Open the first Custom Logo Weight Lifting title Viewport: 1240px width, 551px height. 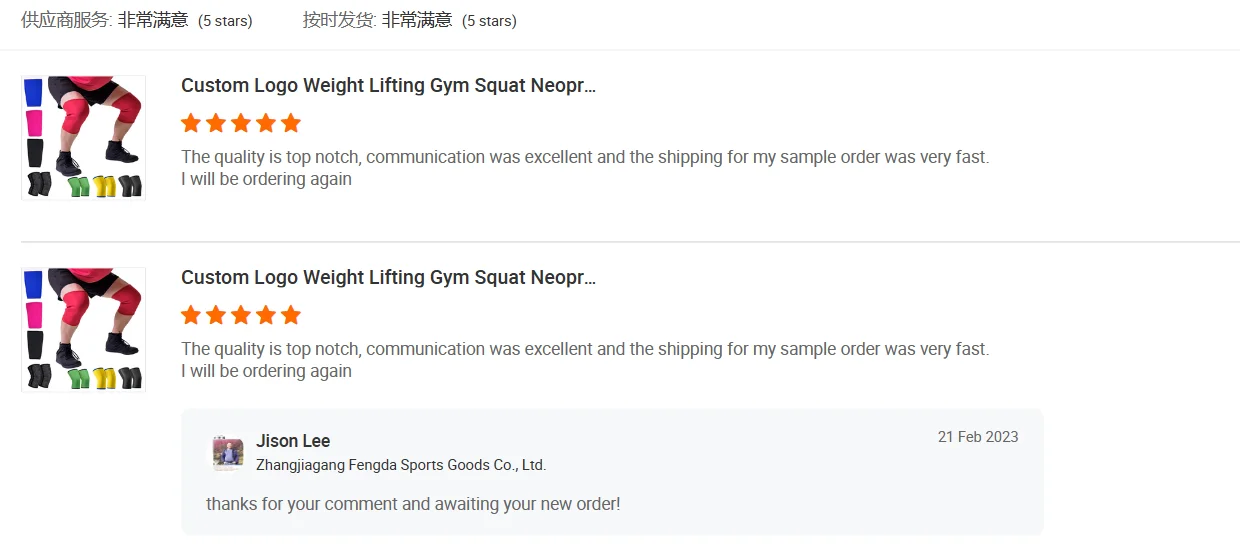(x=388, y=86)
